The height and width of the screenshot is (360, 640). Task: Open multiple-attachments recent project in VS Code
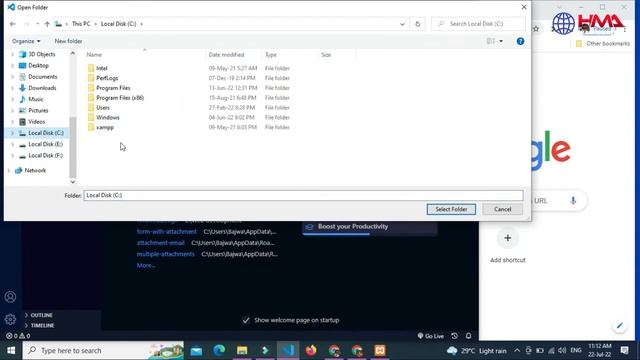[165, 254]
